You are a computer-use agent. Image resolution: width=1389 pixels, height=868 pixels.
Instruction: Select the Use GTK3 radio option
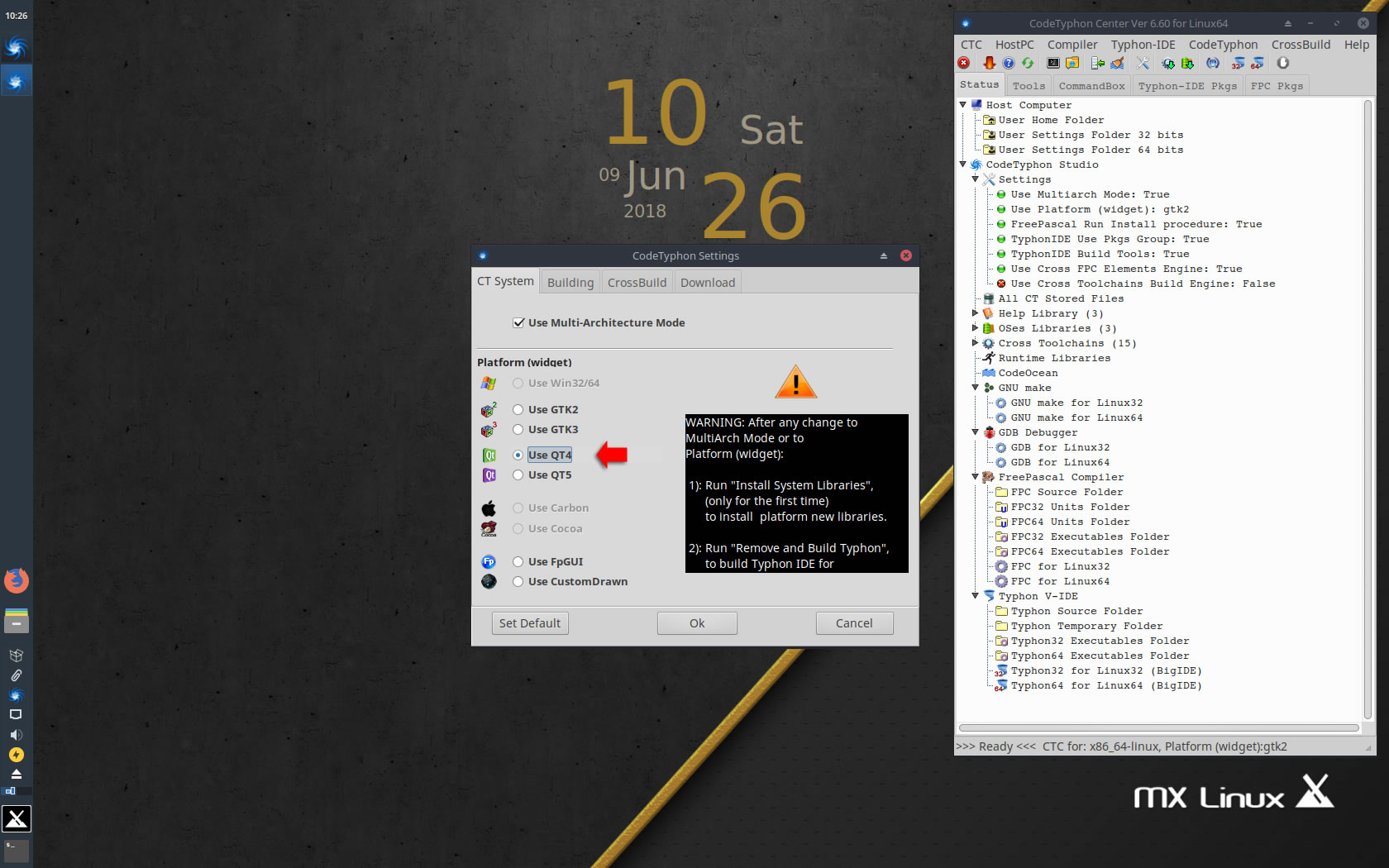point(518,429)
